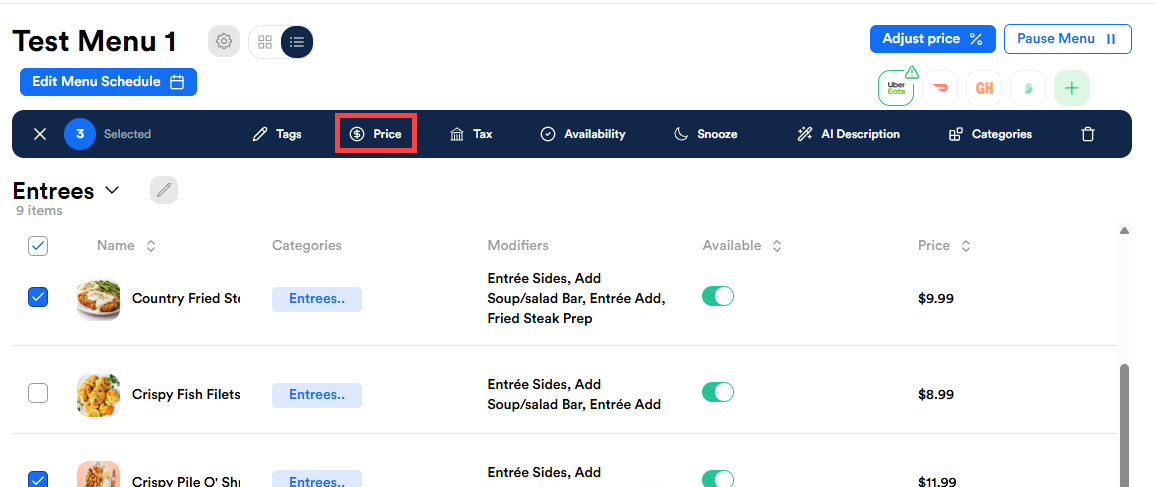Viewport: 1156px width, 487px height.
Task: Sort items by Name column
Action: coord(151,246)
